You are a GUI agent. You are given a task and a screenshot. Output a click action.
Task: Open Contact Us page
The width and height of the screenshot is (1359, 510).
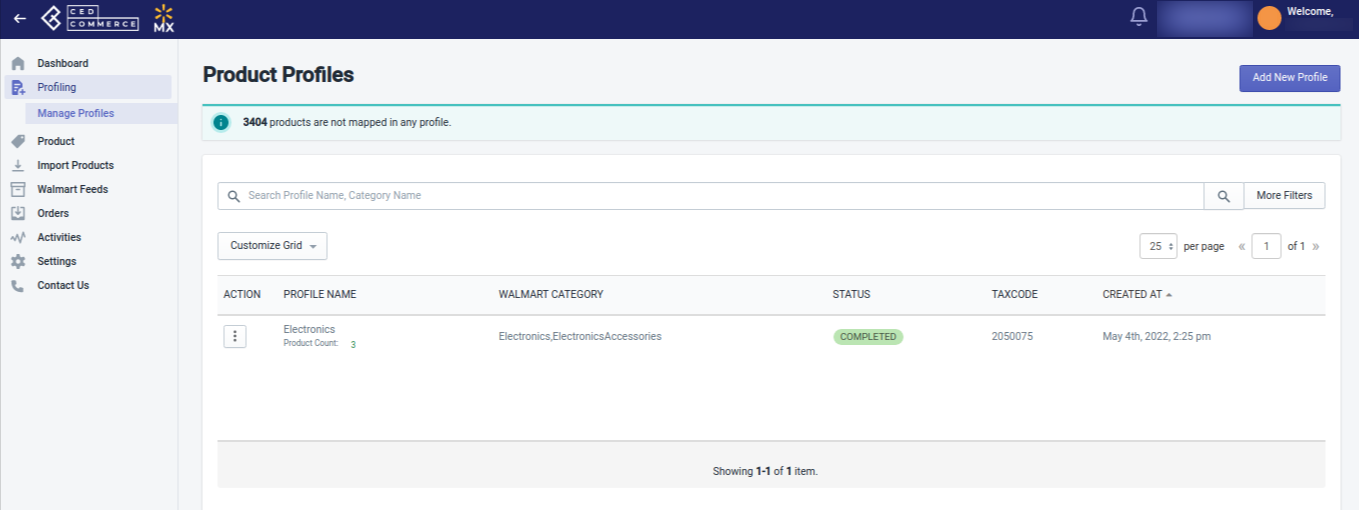point(63,285)
